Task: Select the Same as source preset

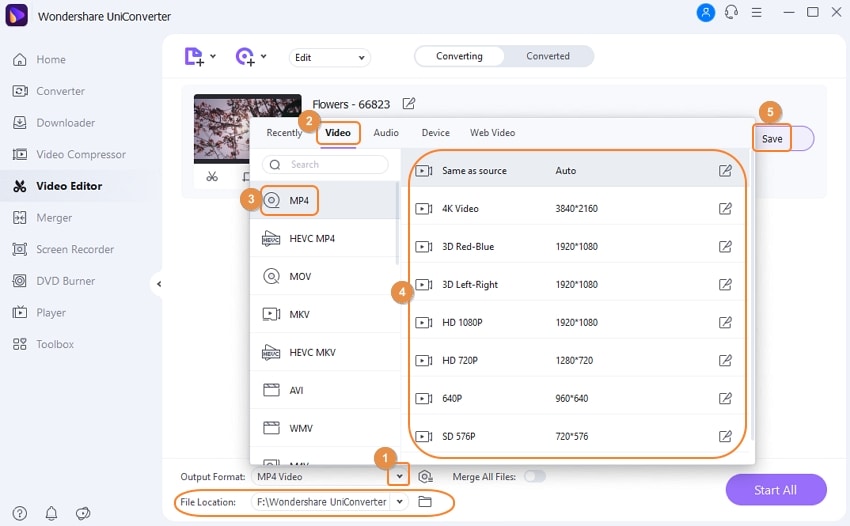Action: 577,171
